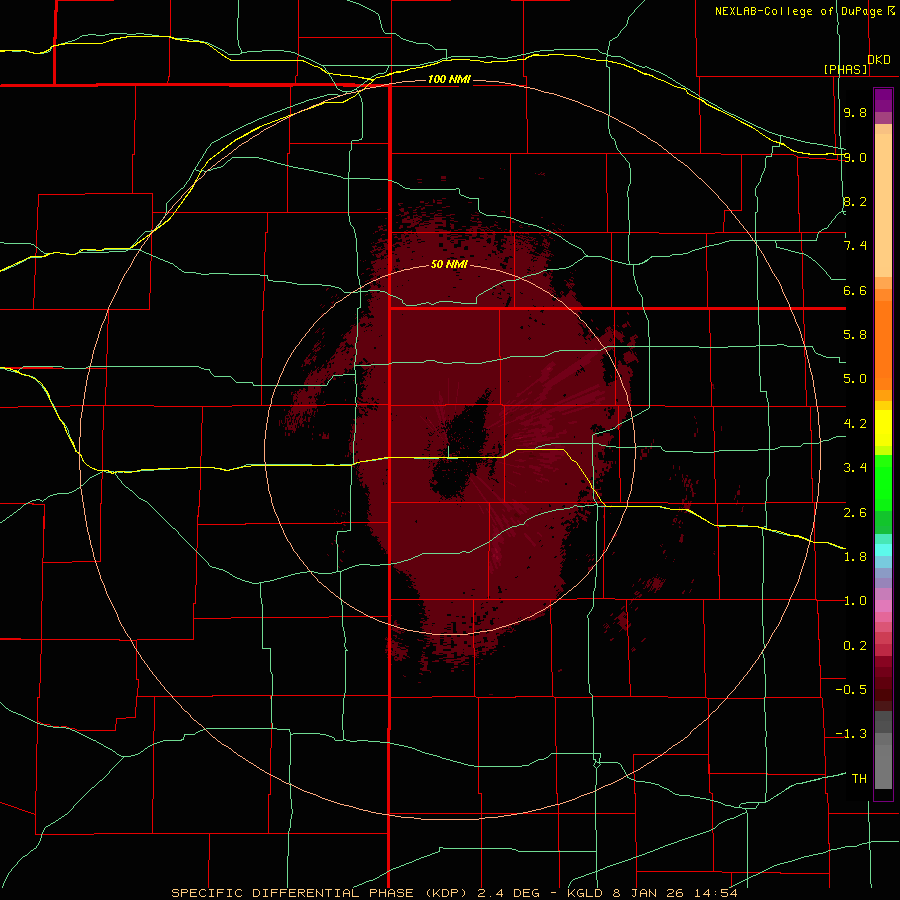Click the gray segment of the color bar
Viewport: 900px width, 900px height.
(x=883, y=752)
